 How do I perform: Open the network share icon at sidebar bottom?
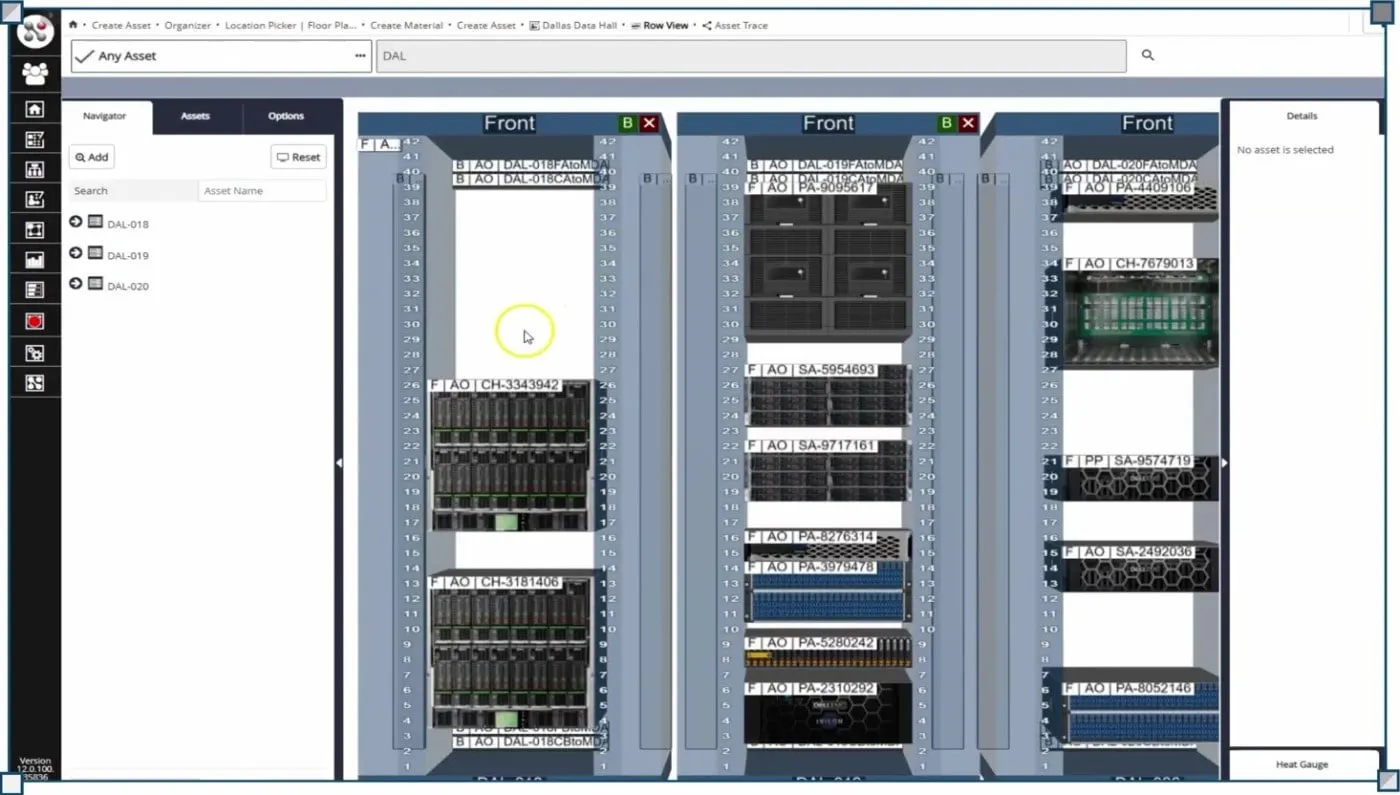coord(35,382)
